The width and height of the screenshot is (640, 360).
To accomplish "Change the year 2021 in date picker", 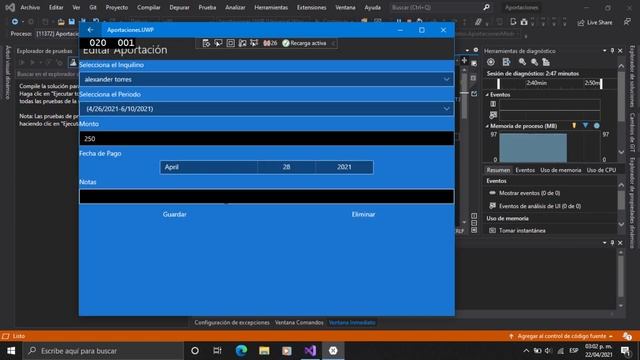I will 344,167.
